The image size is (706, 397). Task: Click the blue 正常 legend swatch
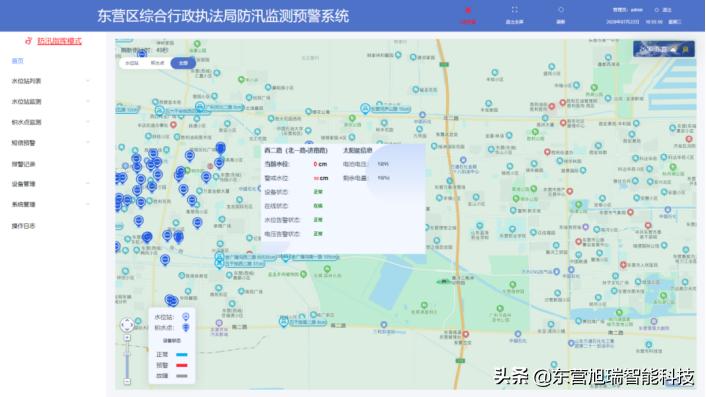pos(182,355)
